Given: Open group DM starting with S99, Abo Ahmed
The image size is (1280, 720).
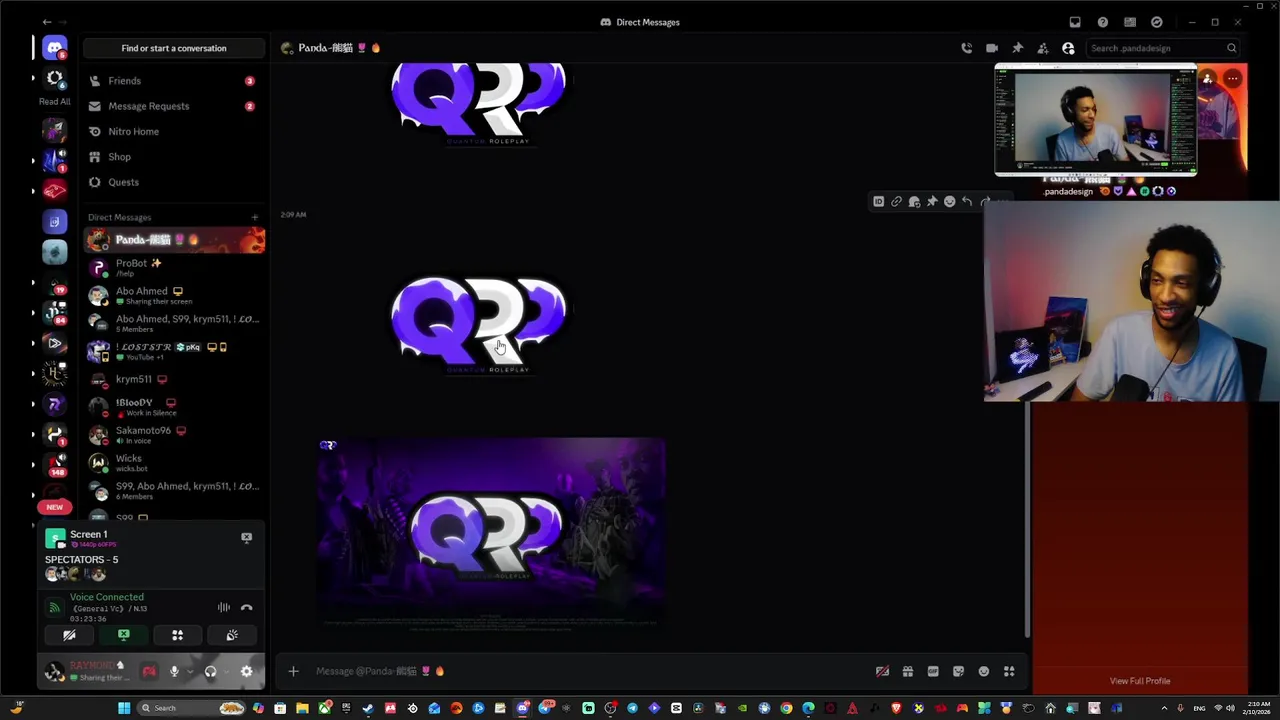Looking at the screenshot, I should [174, 490].
